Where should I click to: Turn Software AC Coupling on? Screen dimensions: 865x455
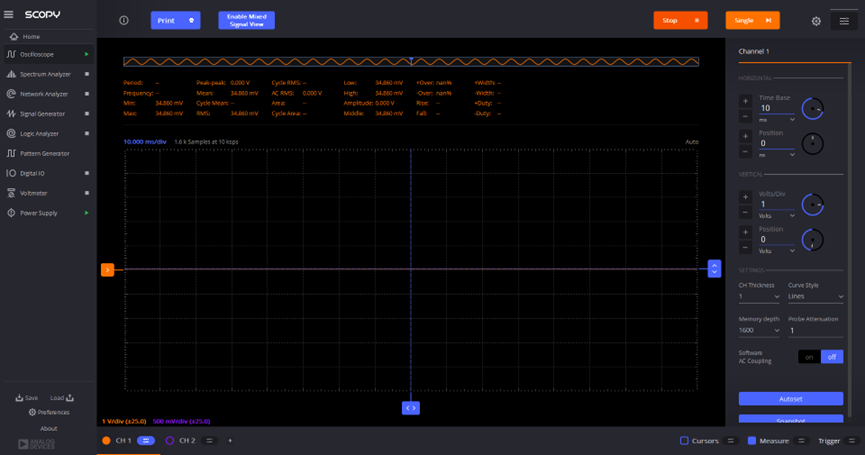pyautogui.click(x=809, y=357)
